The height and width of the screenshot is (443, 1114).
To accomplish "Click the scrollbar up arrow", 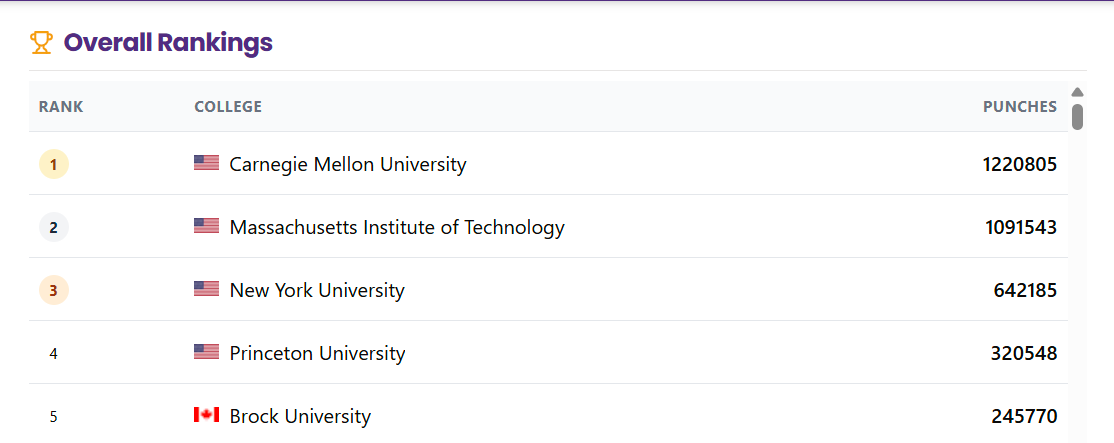I will coord(1078,92).
